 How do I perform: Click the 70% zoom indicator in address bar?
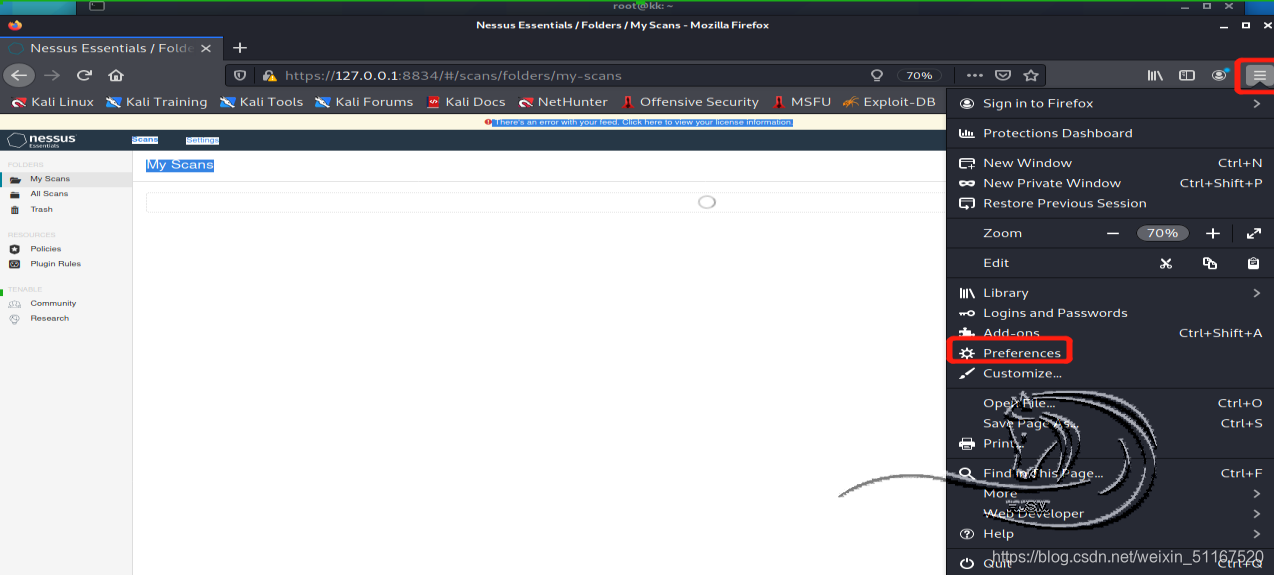pyautogui.click(x=919, y=75)
